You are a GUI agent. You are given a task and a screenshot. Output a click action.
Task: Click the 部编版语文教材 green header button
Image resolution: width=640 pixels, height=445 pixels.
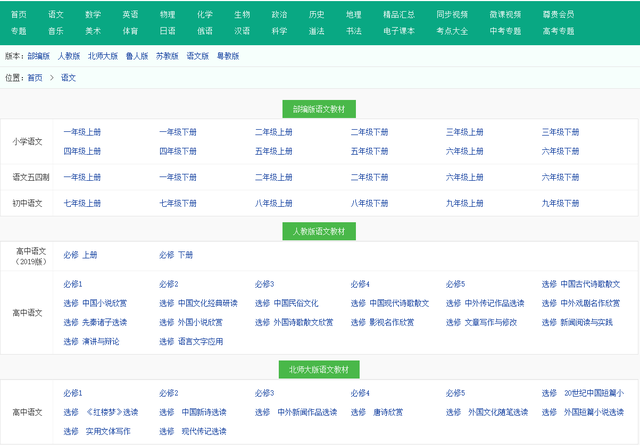[319, 109]
